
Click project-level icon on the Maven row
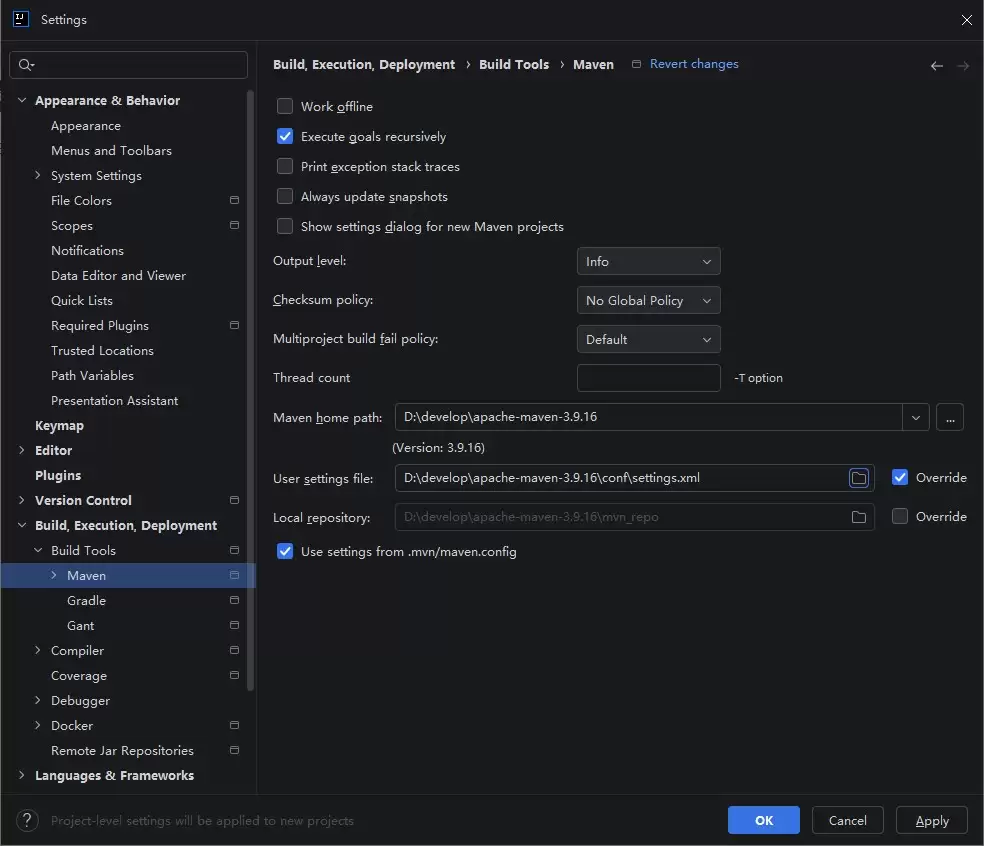pyautogui.click(x=234, y=576)
